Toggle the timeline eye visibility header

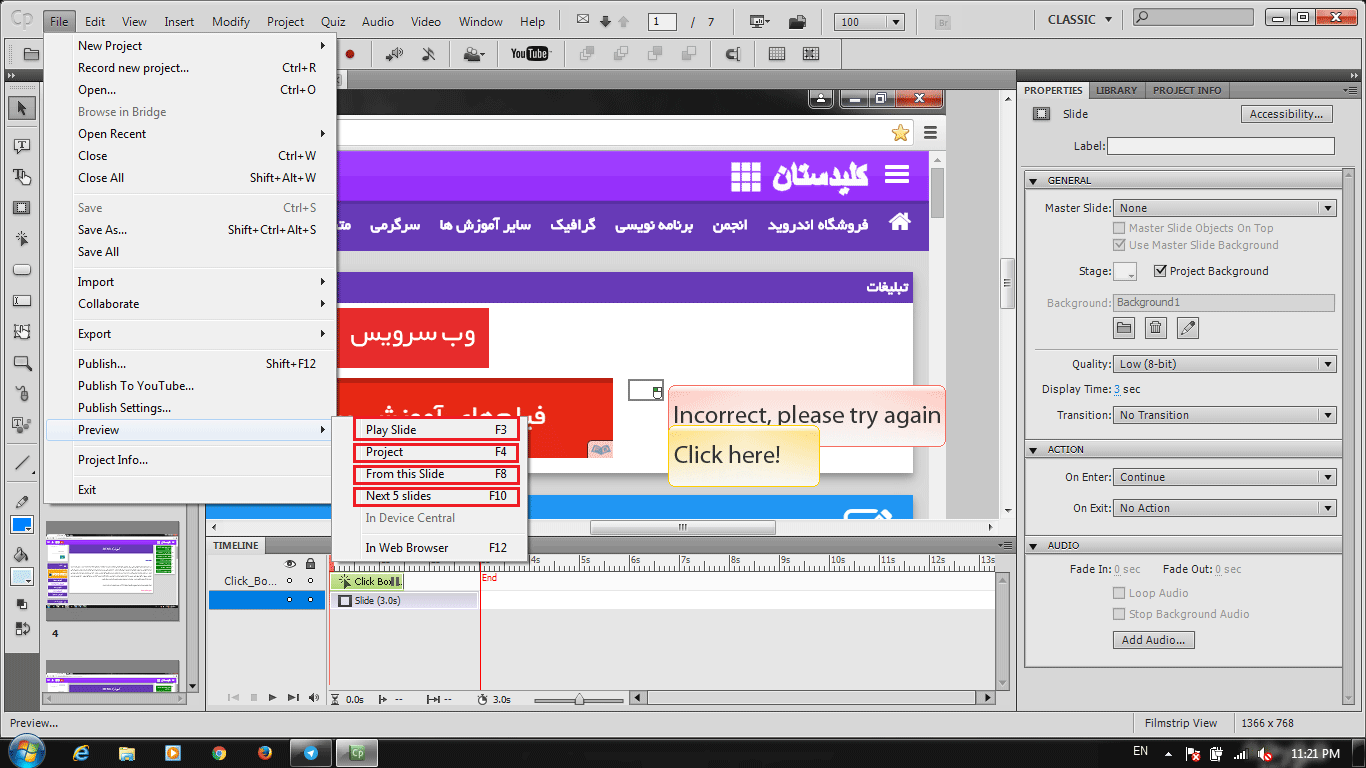click(291, 564)
